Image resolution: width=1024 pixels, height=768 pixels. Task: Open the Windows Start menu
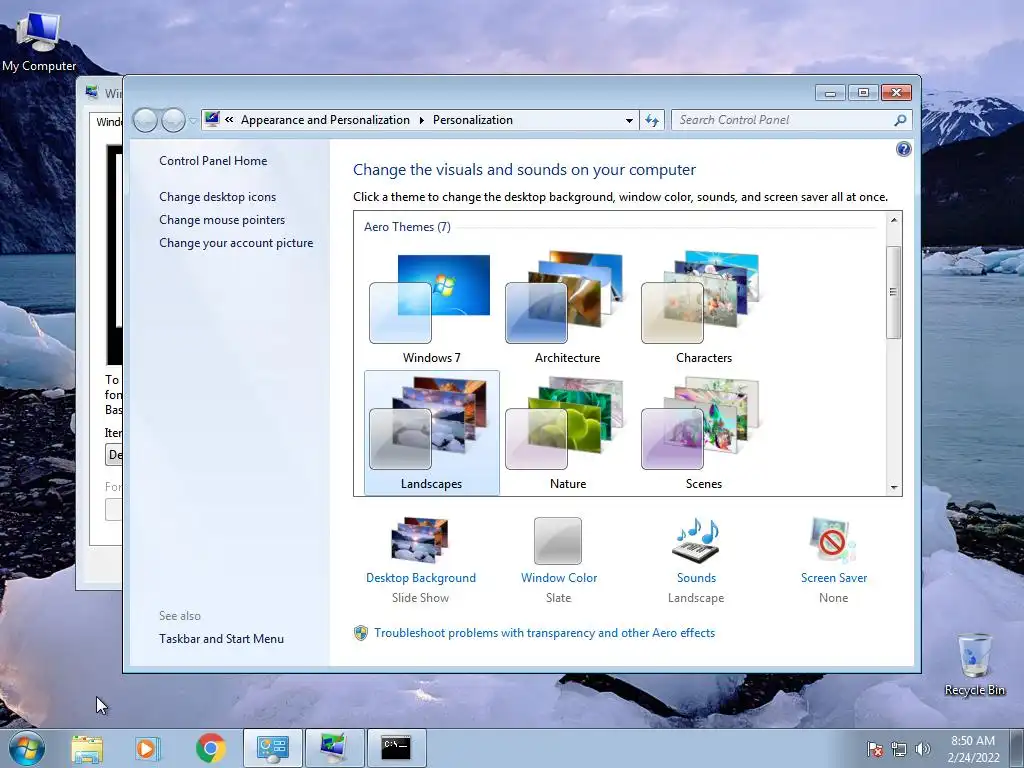tap(26, 748)
